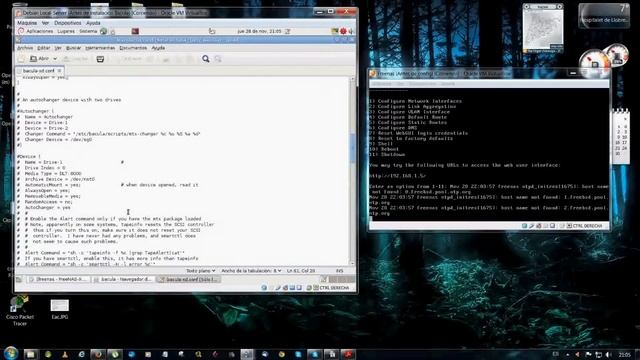
Task: Open the Internet Explorer taskbar icon
Action: click(x=81, y=354)
